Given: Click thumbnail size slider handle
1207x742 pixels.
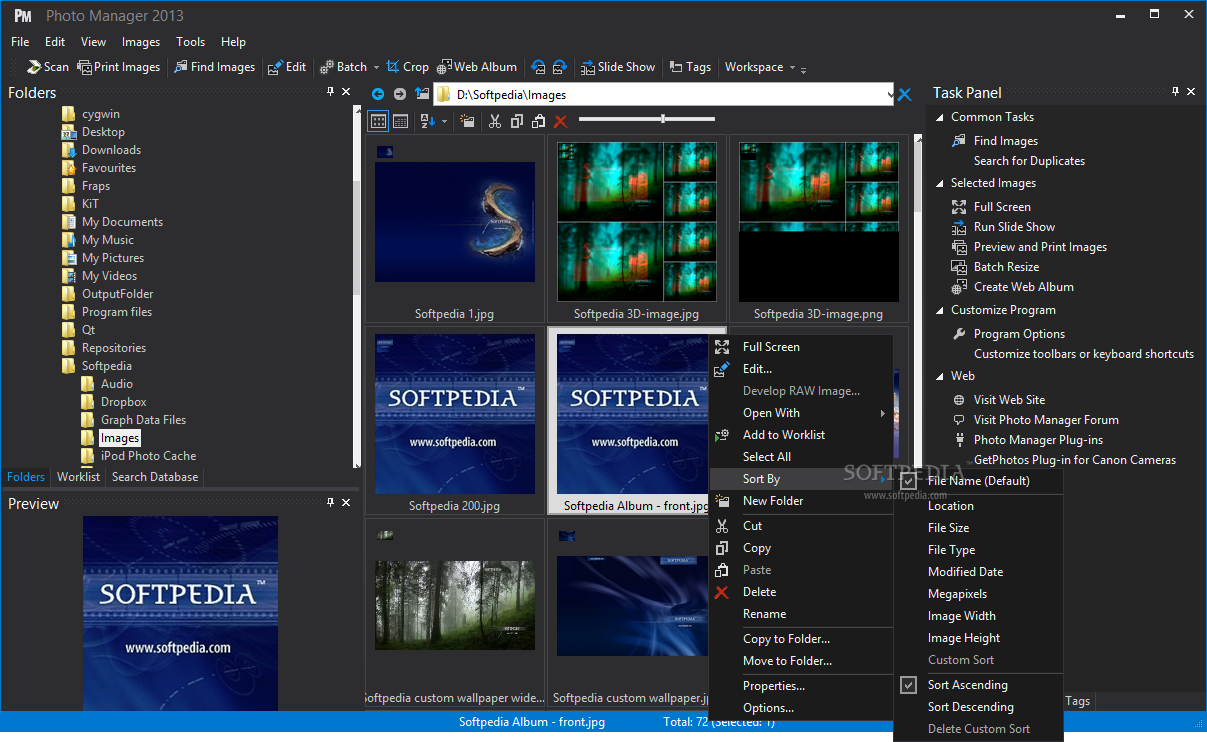Looking at the screenshot, I should pyautogui.click(x=663, y=119).
